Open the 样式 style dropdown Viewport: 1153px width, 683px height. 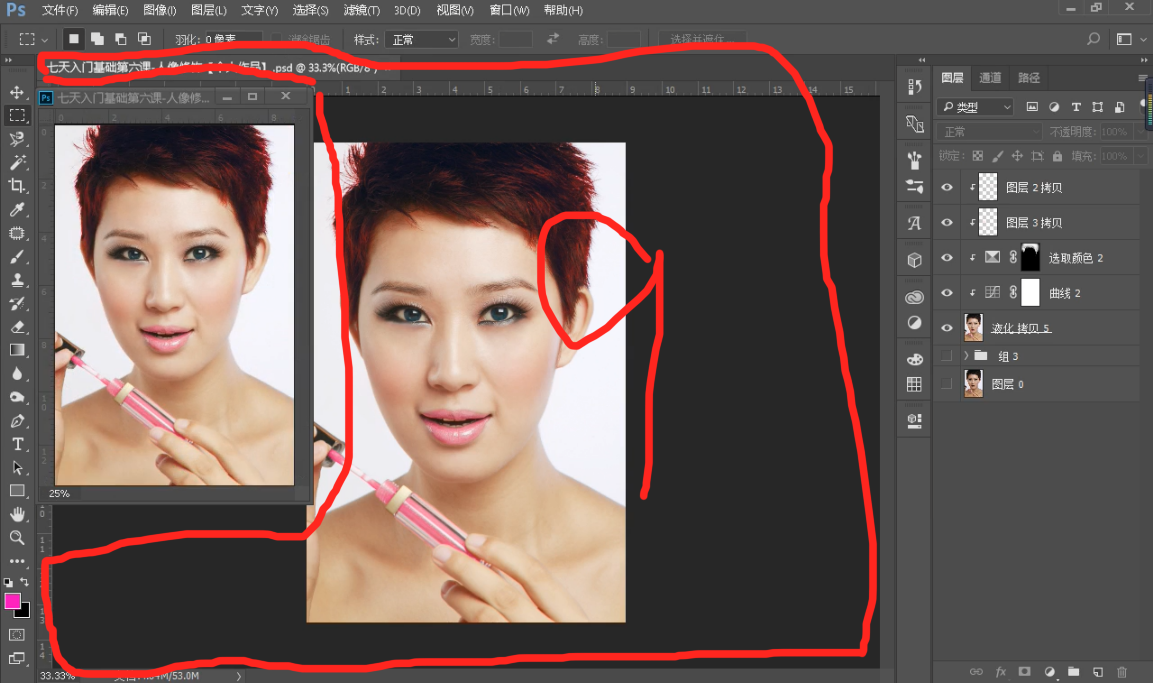pos(421,40)
